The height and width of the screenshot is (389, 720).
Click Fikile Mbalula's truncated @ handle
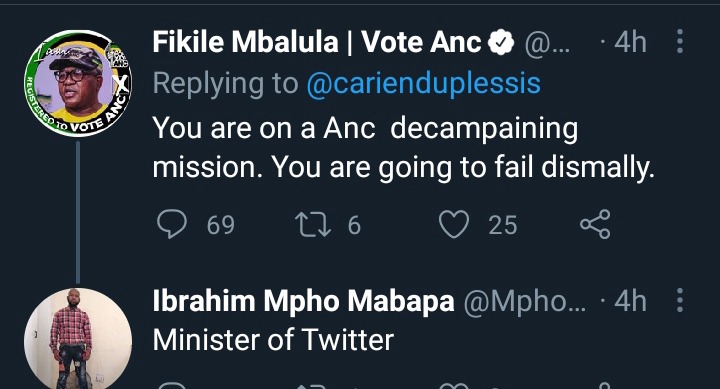click(x=547, y=43)
